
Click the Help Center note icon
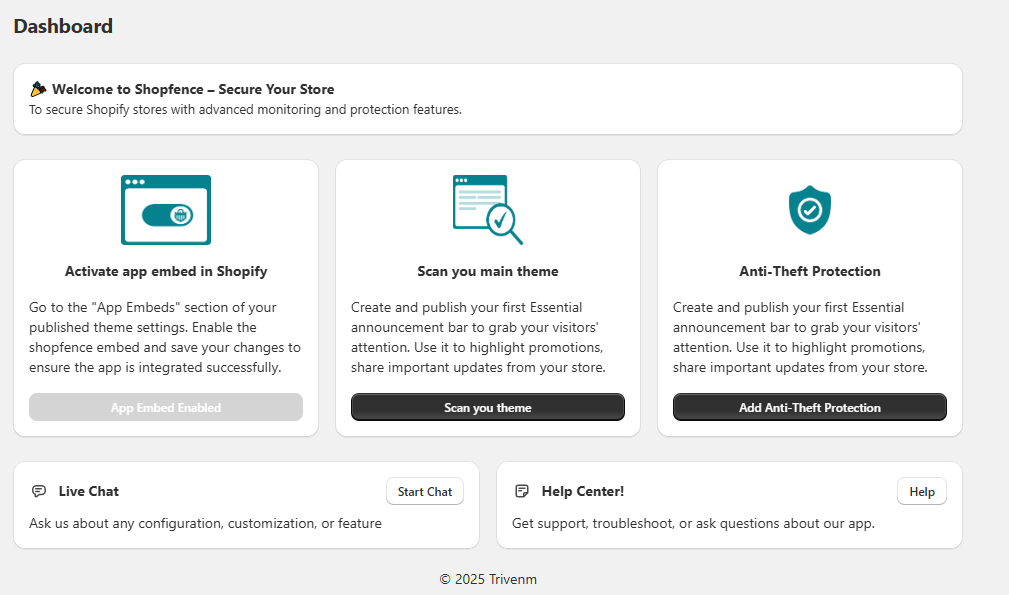pyautogui.click(x=522, y=491)
